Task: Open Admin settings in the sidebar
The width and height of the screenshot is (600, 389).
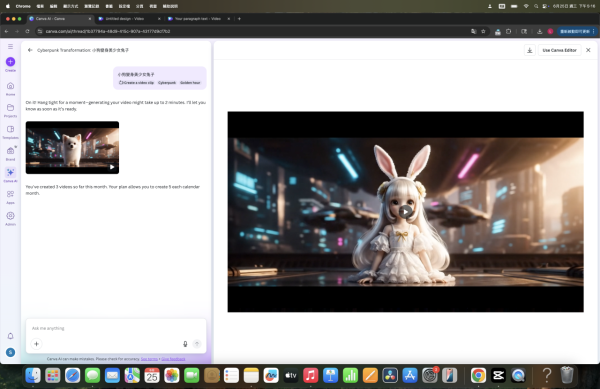Action: point(10,218)
